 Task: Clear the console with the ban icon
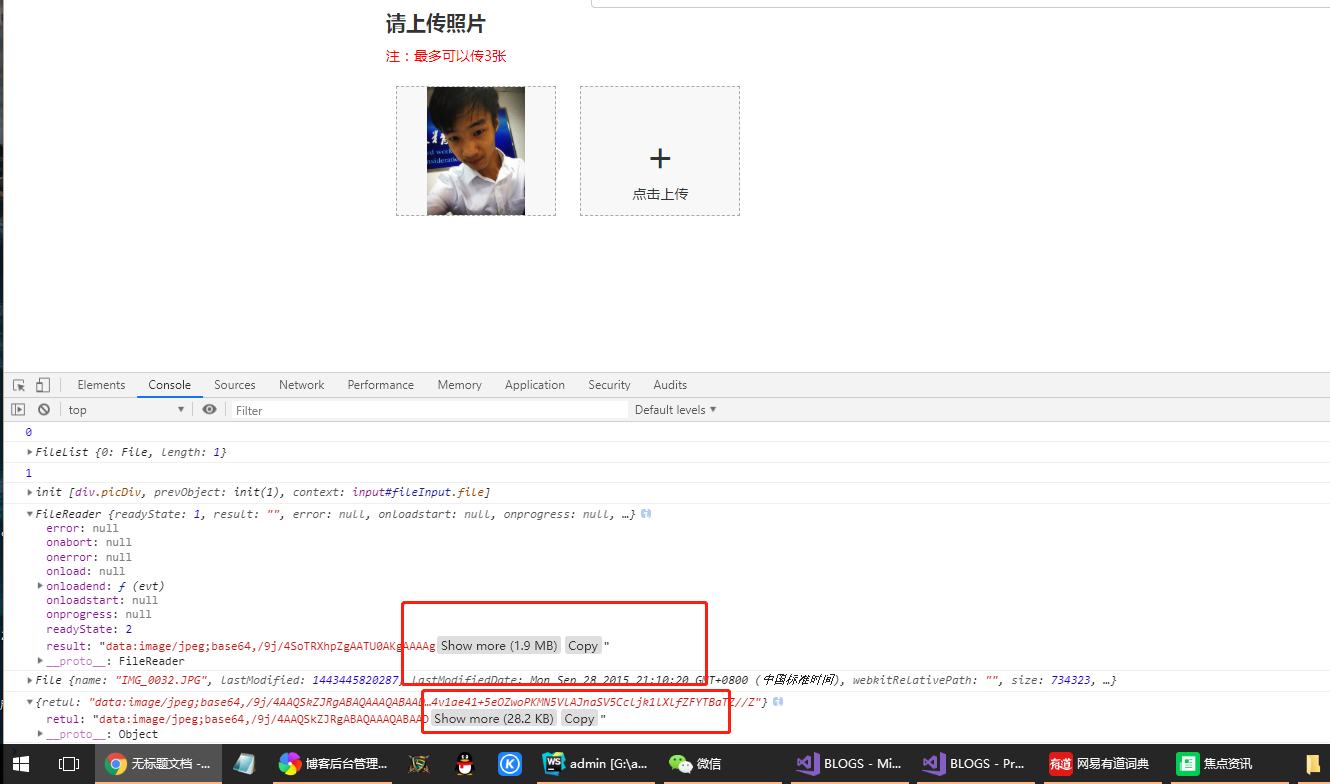[x=44, y=410]
